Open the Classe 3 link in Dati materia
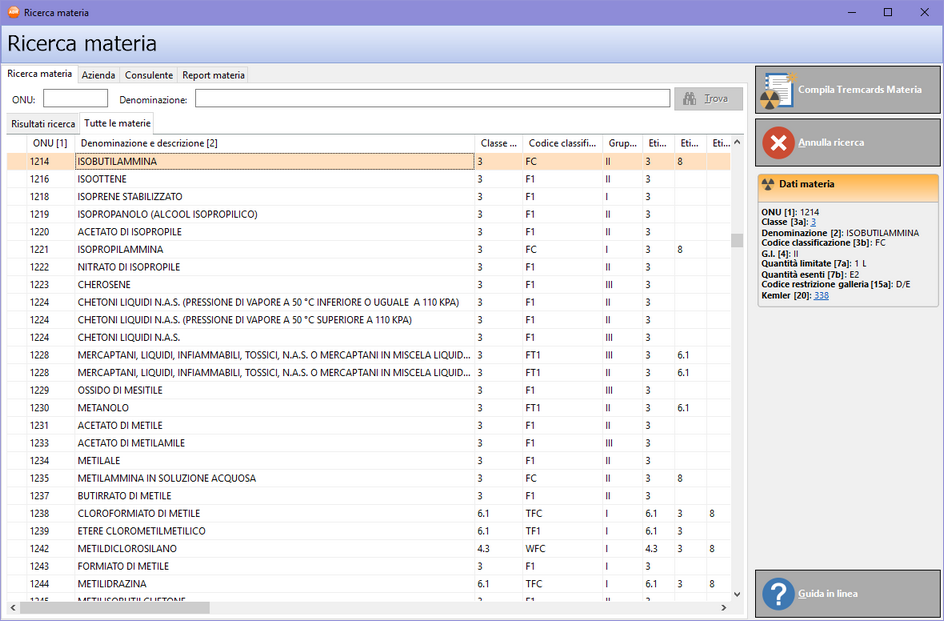The height and width of the screenshot is (621, 944). point(813,222)
